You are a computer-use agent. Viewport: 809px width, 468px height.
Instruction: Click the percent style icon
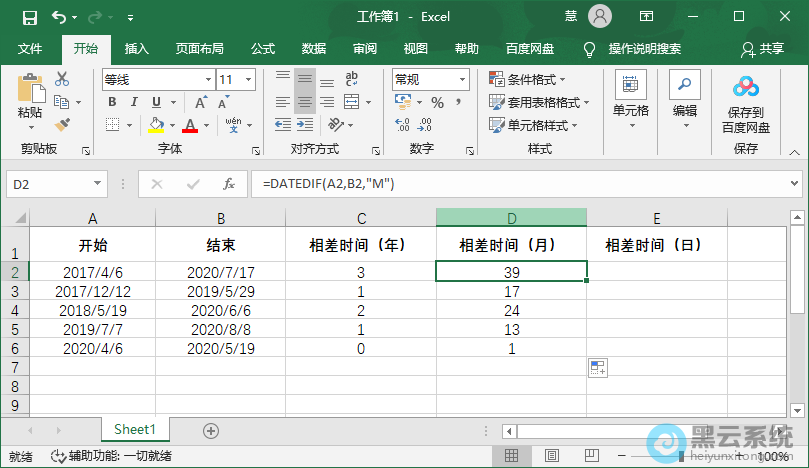[436, 102]
